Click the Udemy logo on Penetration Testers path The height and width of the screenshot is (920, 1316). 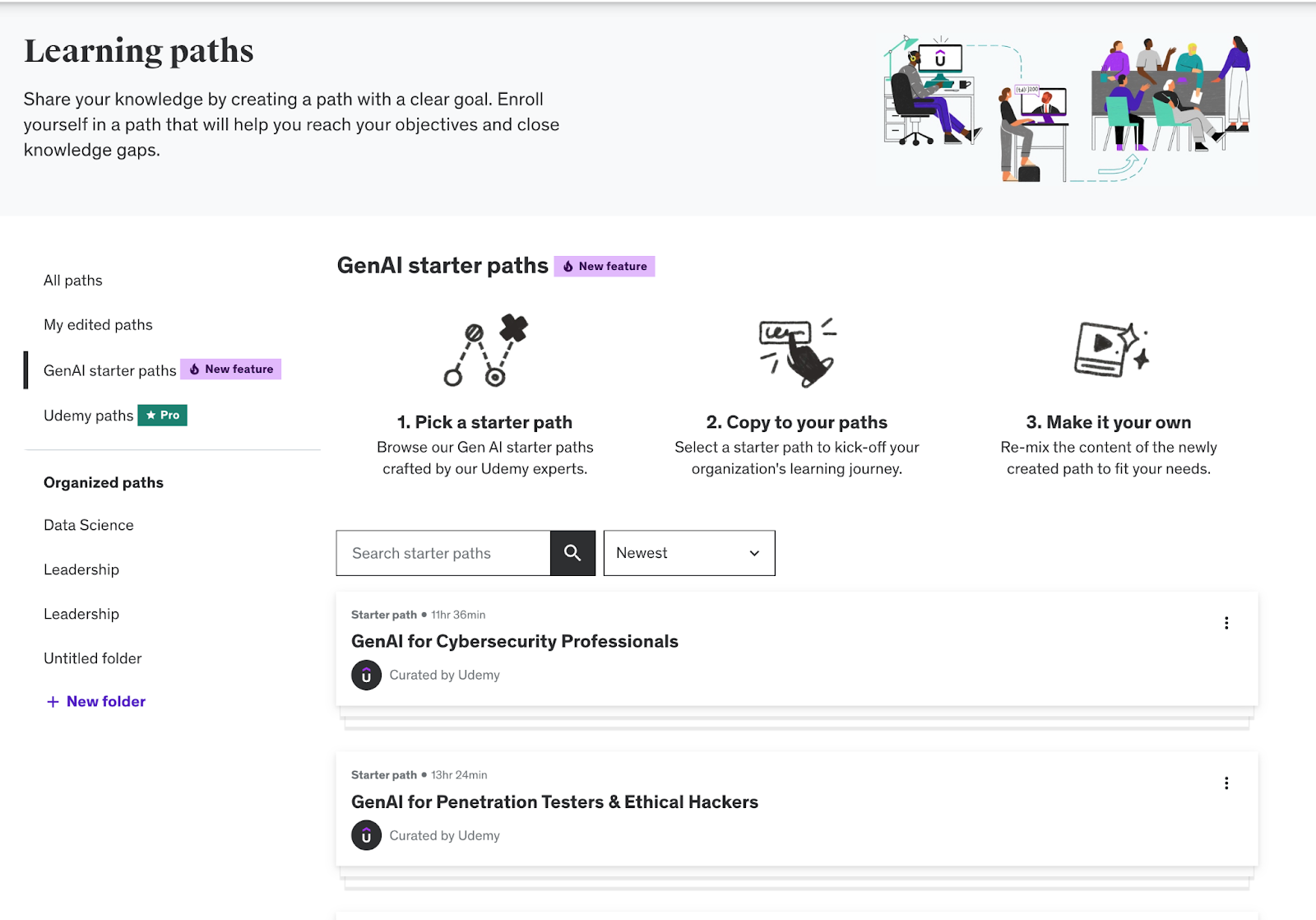(366, 836)
